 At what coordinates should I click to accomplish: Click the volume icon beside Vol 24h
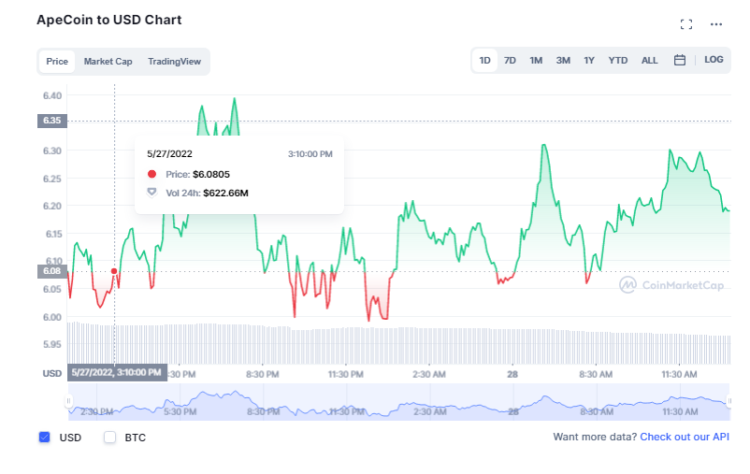click(152, 192)
